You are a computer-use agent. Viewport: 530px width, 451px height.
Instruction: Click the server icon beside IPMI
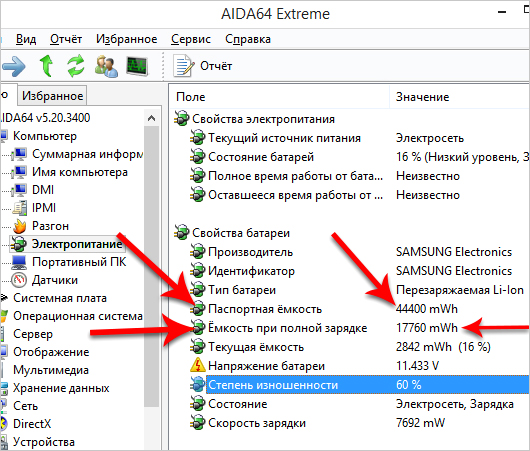point(20,208)
